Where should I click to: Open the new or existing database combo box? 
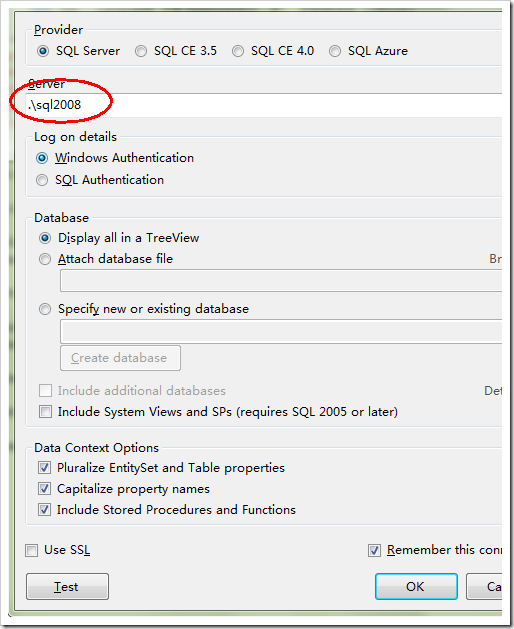[x=281, y=331]
